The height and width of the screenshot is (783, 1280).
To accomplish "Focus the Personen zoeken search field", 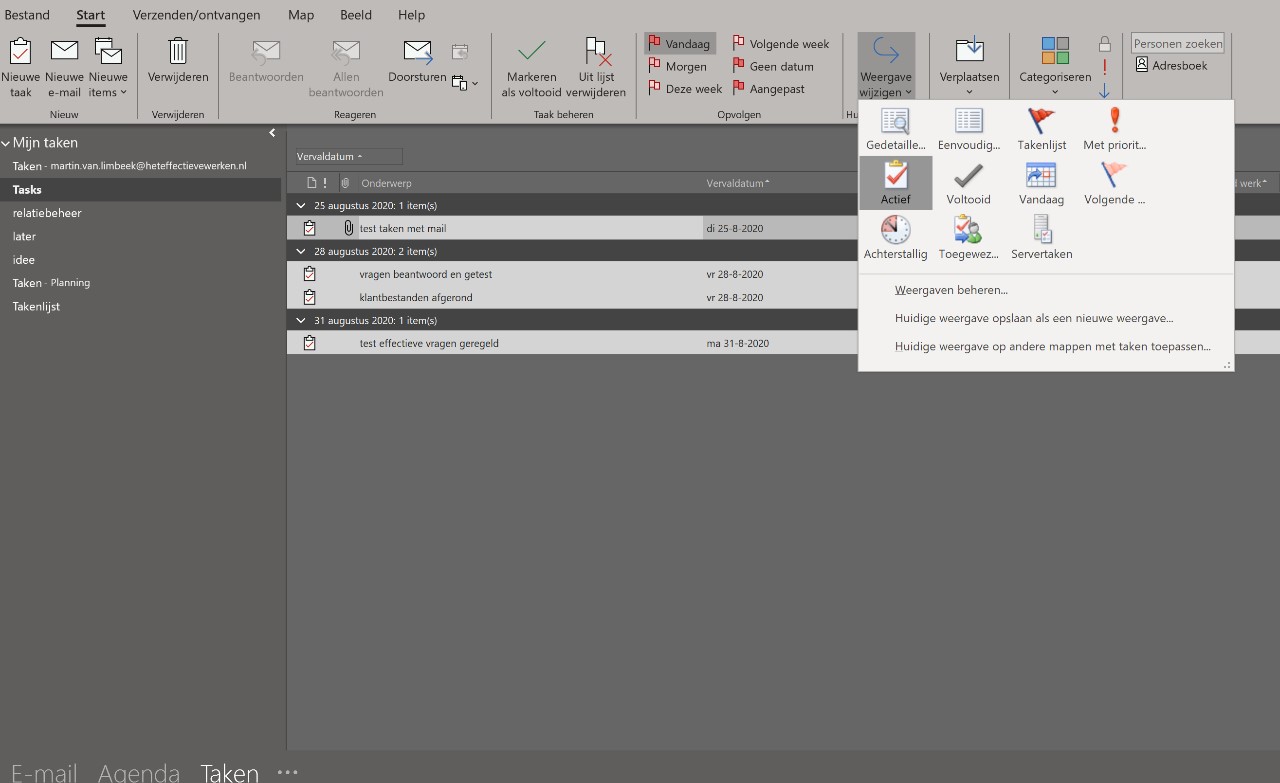I will coord(1178,43).
